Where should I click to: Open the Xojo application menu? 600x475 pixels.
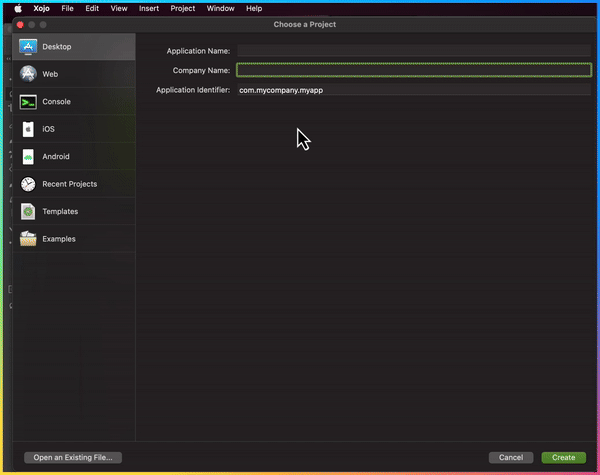click(x=41, y=8)
